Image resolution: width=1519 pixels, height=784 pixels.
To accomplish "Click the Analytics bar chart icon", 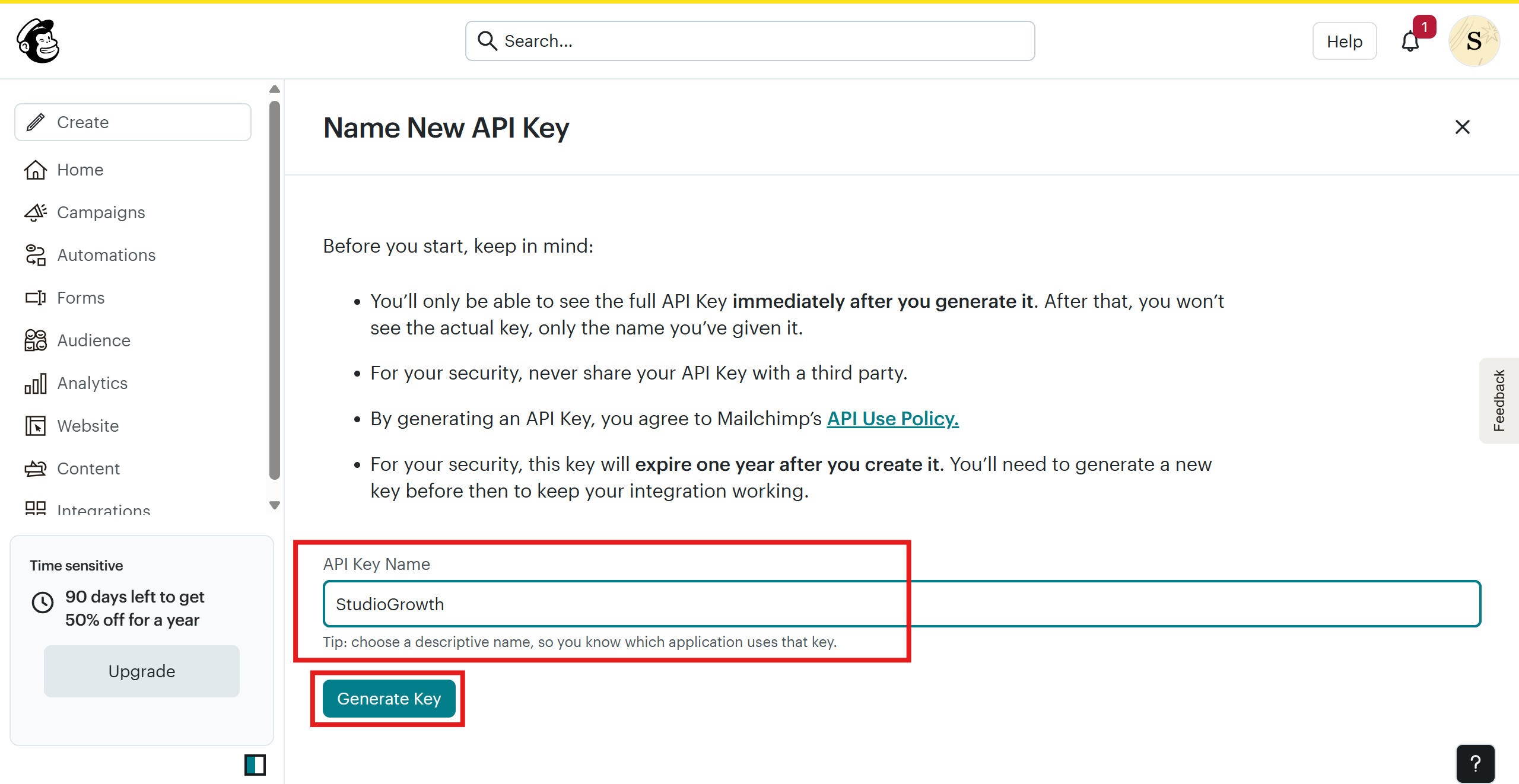I will click(x=36, y=383).
